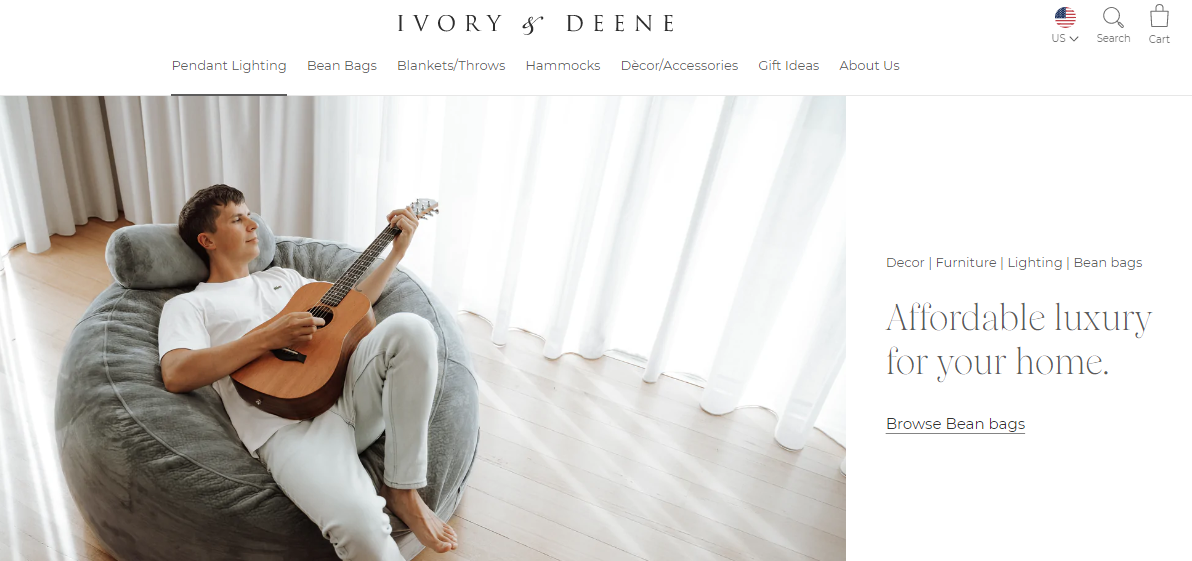Image resolution: width=1192 pixels, height=561 pixels.
Task: Click the US flag icon
Action: [1065, 17]
